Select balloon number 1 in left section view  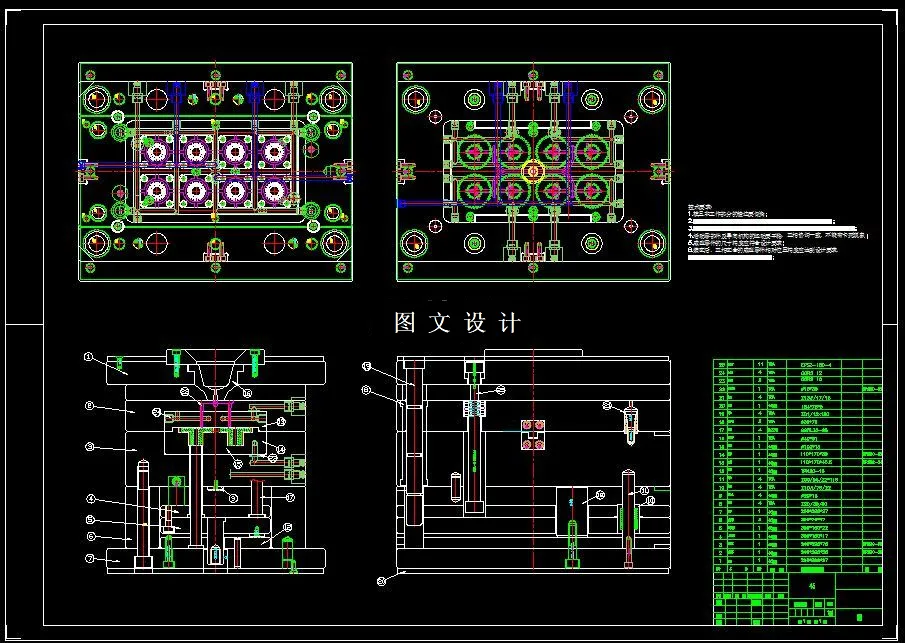[x=88, y=357]
